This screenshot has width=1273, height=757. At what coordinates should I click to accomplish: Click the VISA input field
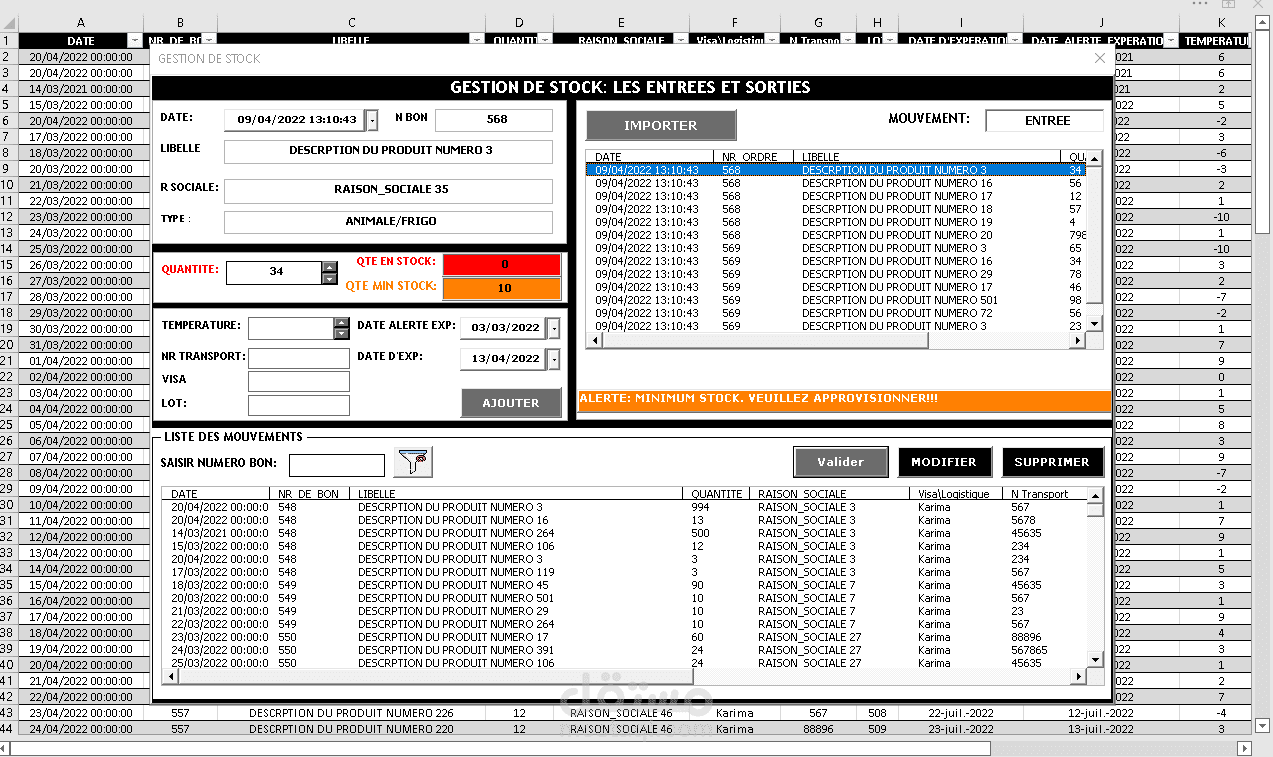[299, 381]
